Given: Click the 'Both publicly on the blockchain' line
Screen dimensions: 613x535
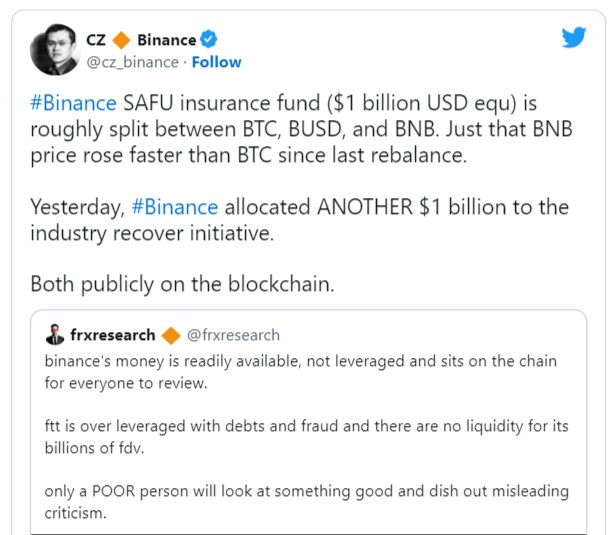Looking at the screenshot, I should (x=182, y=283).
